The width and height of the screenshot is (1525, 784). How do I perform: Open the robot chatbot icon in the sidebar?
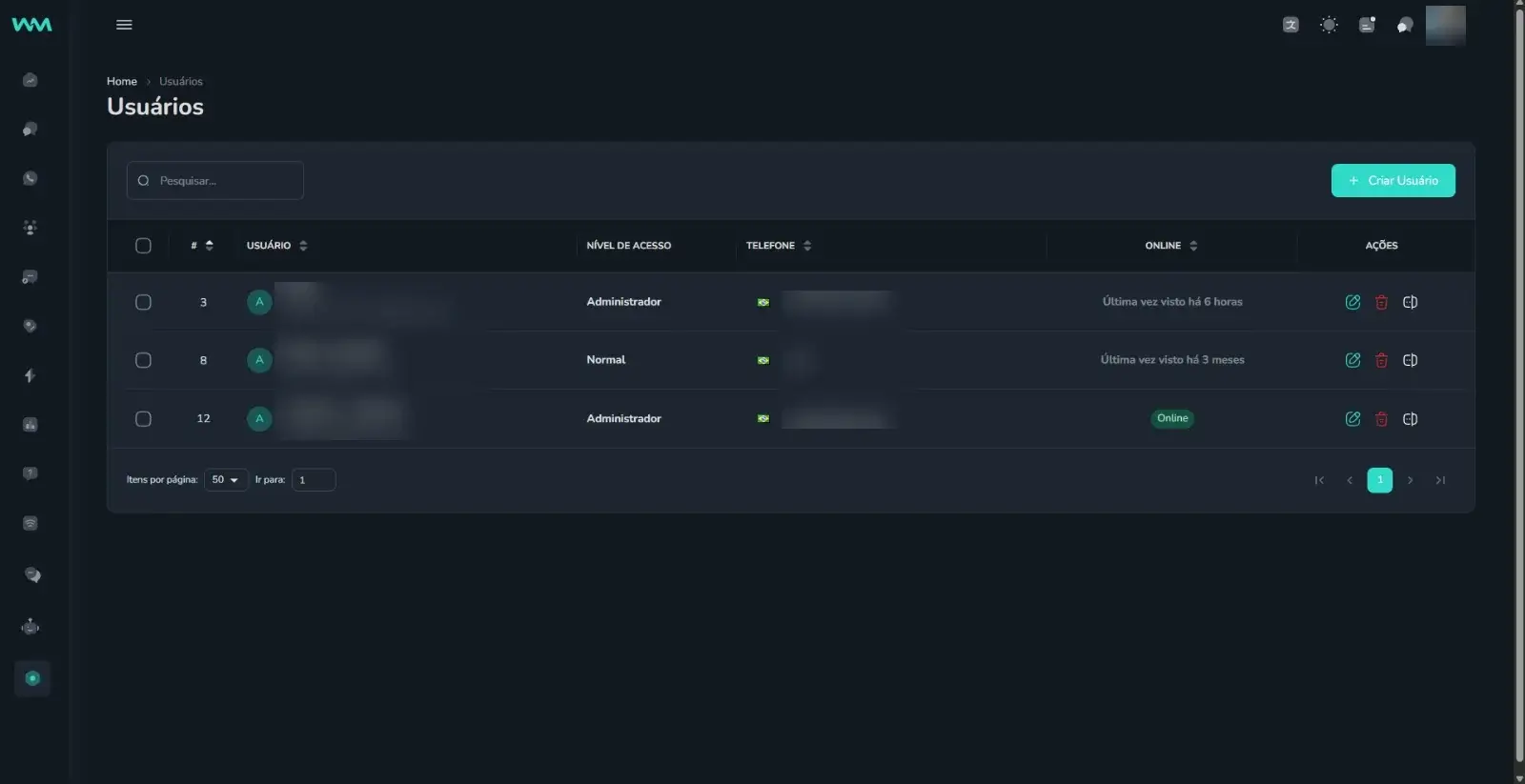pos(30,626)
